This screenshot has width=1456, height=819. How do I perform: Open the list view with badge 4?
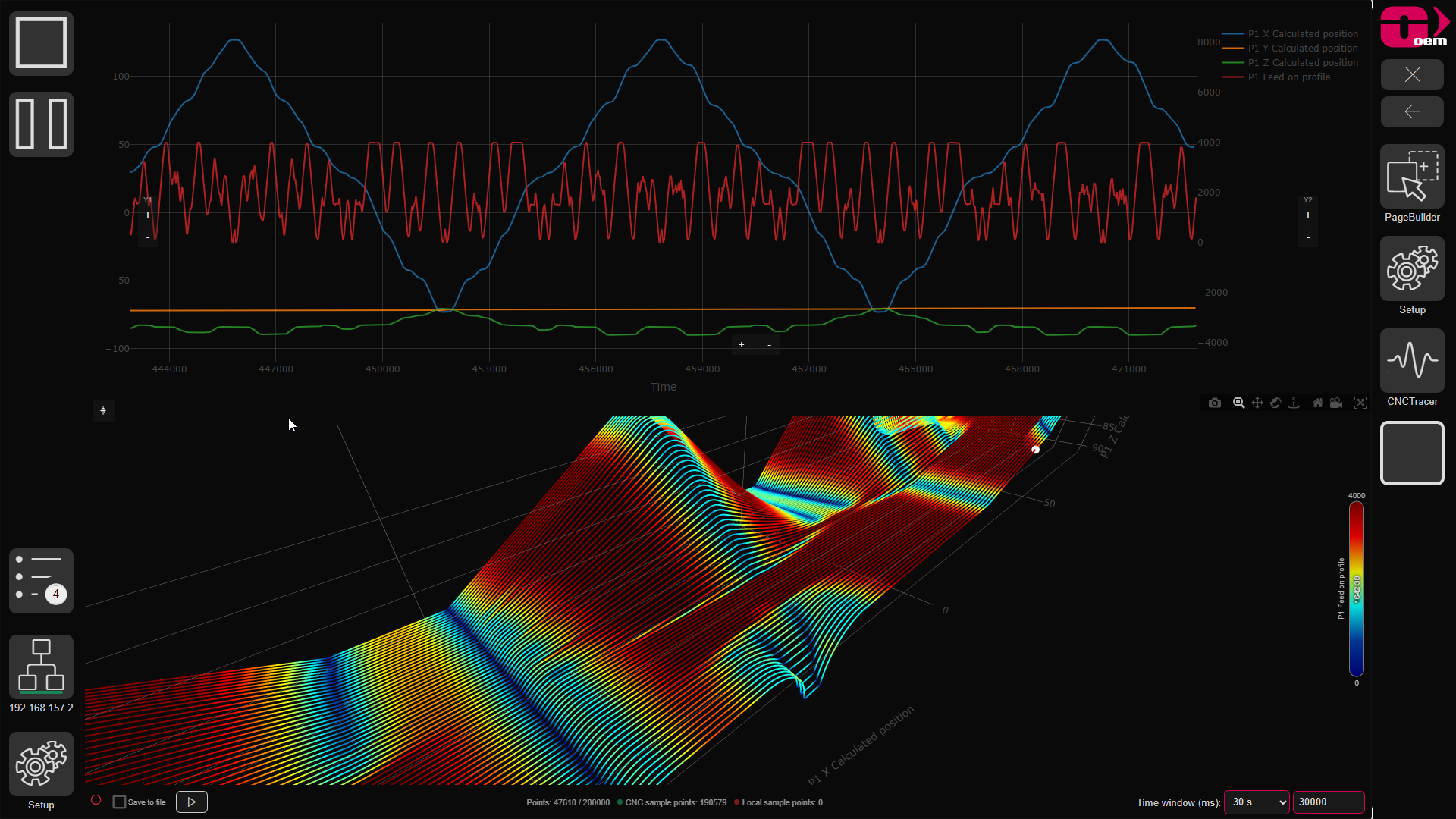coord(41,581)
